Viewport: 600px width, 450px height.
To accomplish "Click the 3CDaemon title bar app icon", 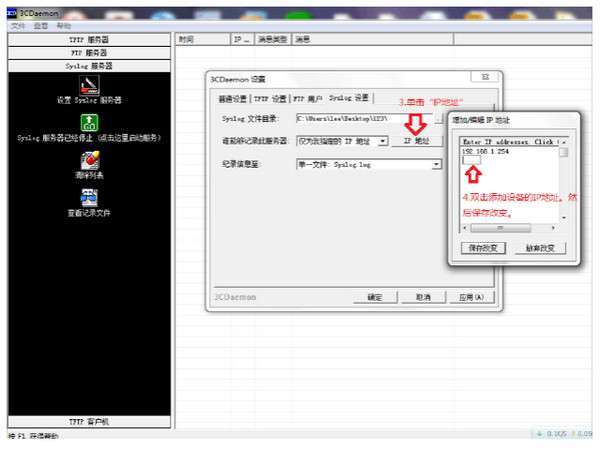I will (11, 13).
